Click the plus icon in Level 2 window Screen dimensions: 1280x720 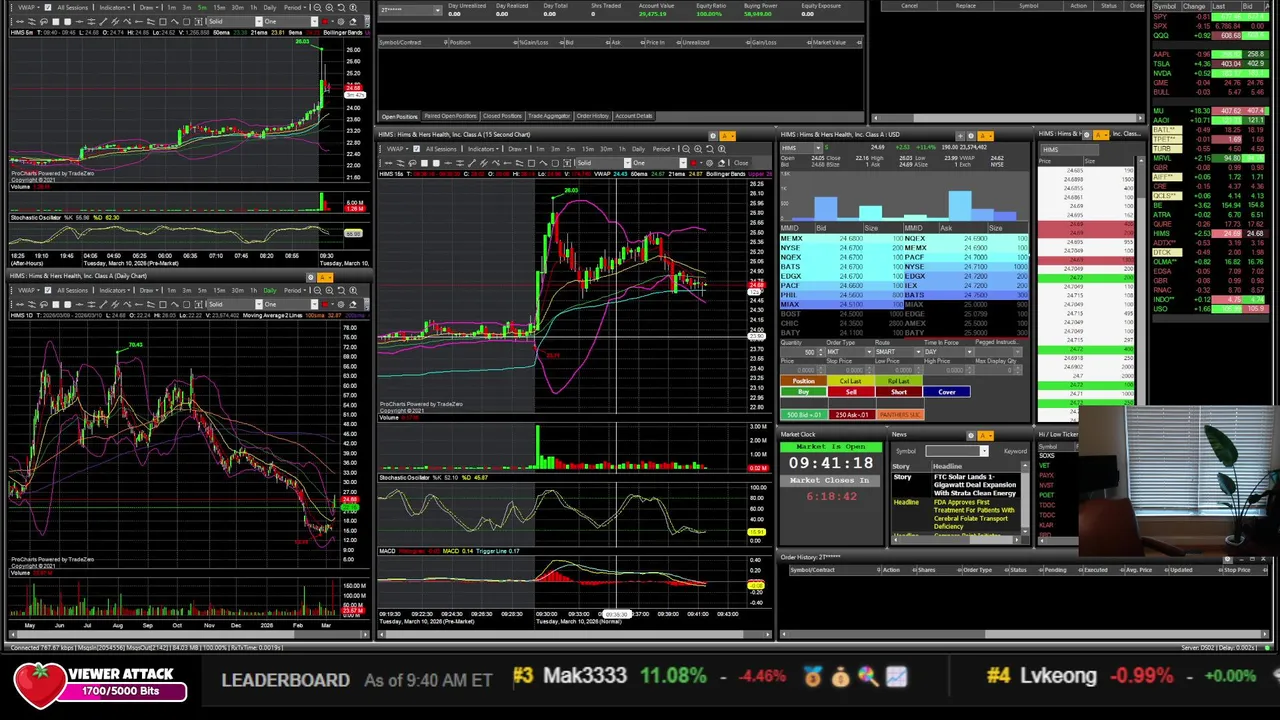[x=960, y=136]
